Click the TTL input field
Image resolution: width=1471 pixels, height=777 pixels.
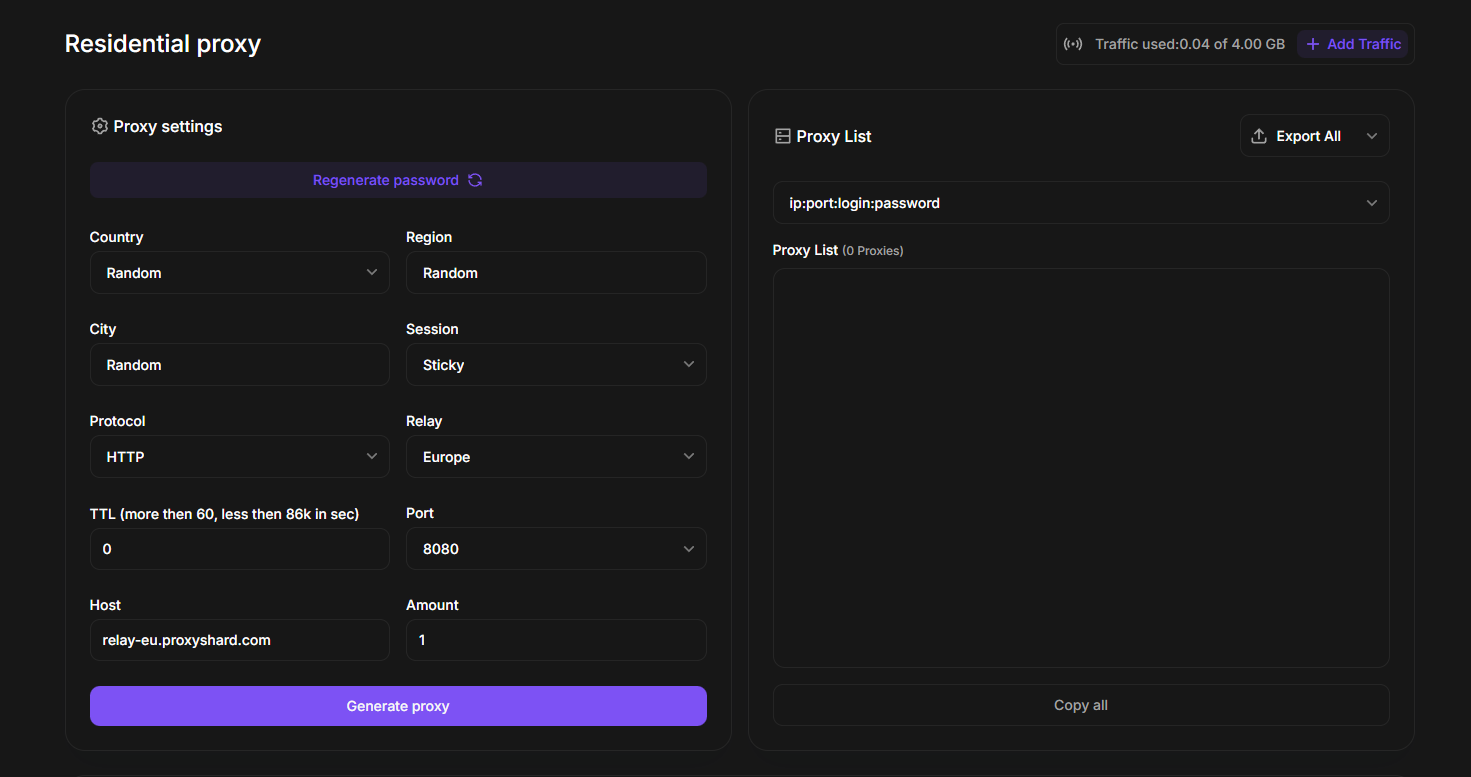(x=240, y=549)
